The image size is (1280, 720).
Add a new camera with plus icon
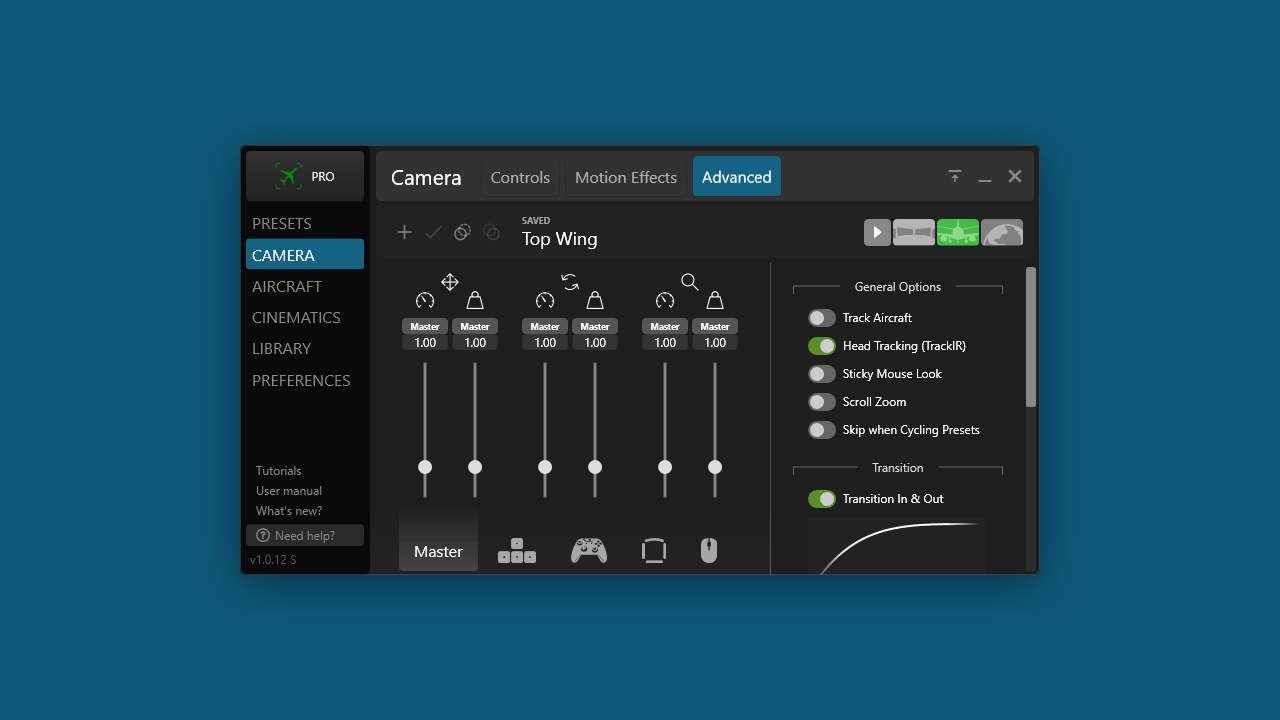tap(404, 232)
